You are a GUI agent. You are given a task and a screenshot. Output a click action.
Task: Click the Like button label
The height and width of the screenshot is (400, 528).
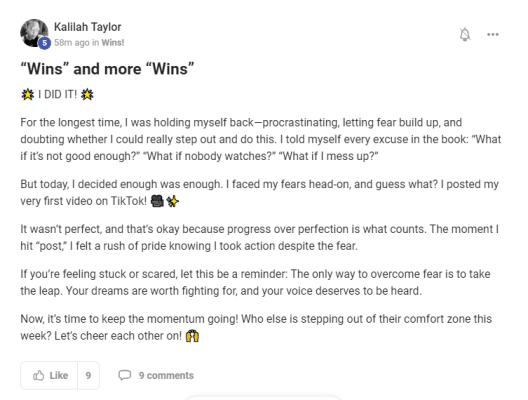pos(59,375)
